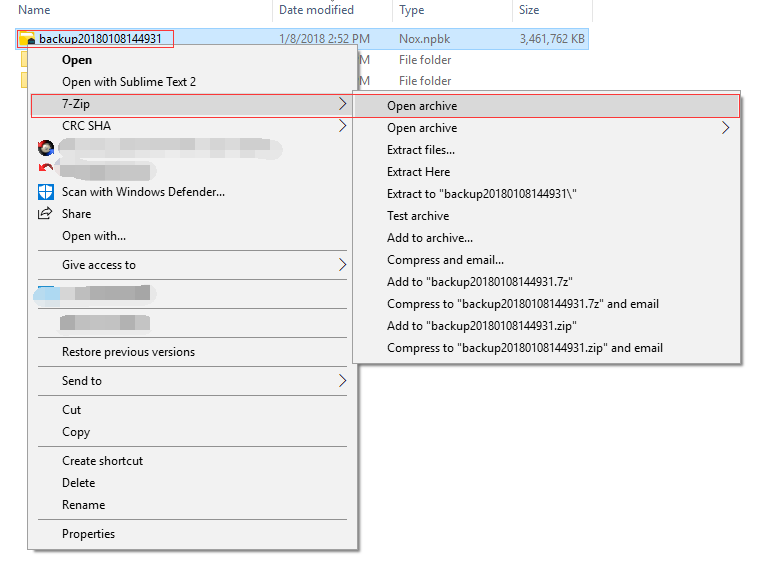Expand the Send to submenu arrow
The image size is (763, 586).
pyautogui.click(x=342, y=381)
